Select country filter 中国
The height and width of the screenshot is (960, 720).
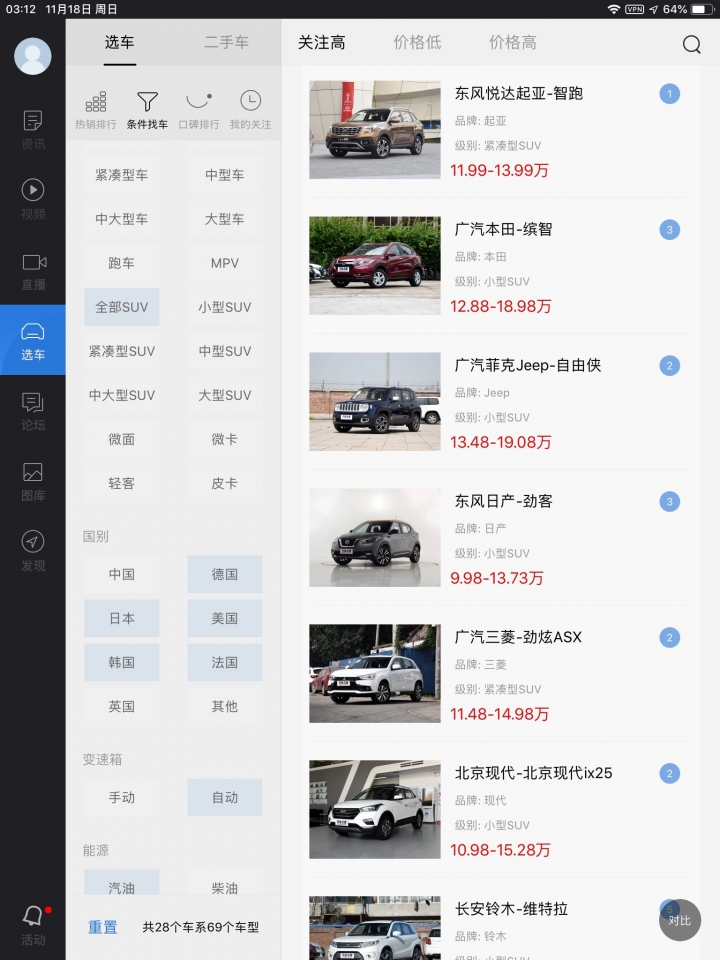tap(122, 574)
